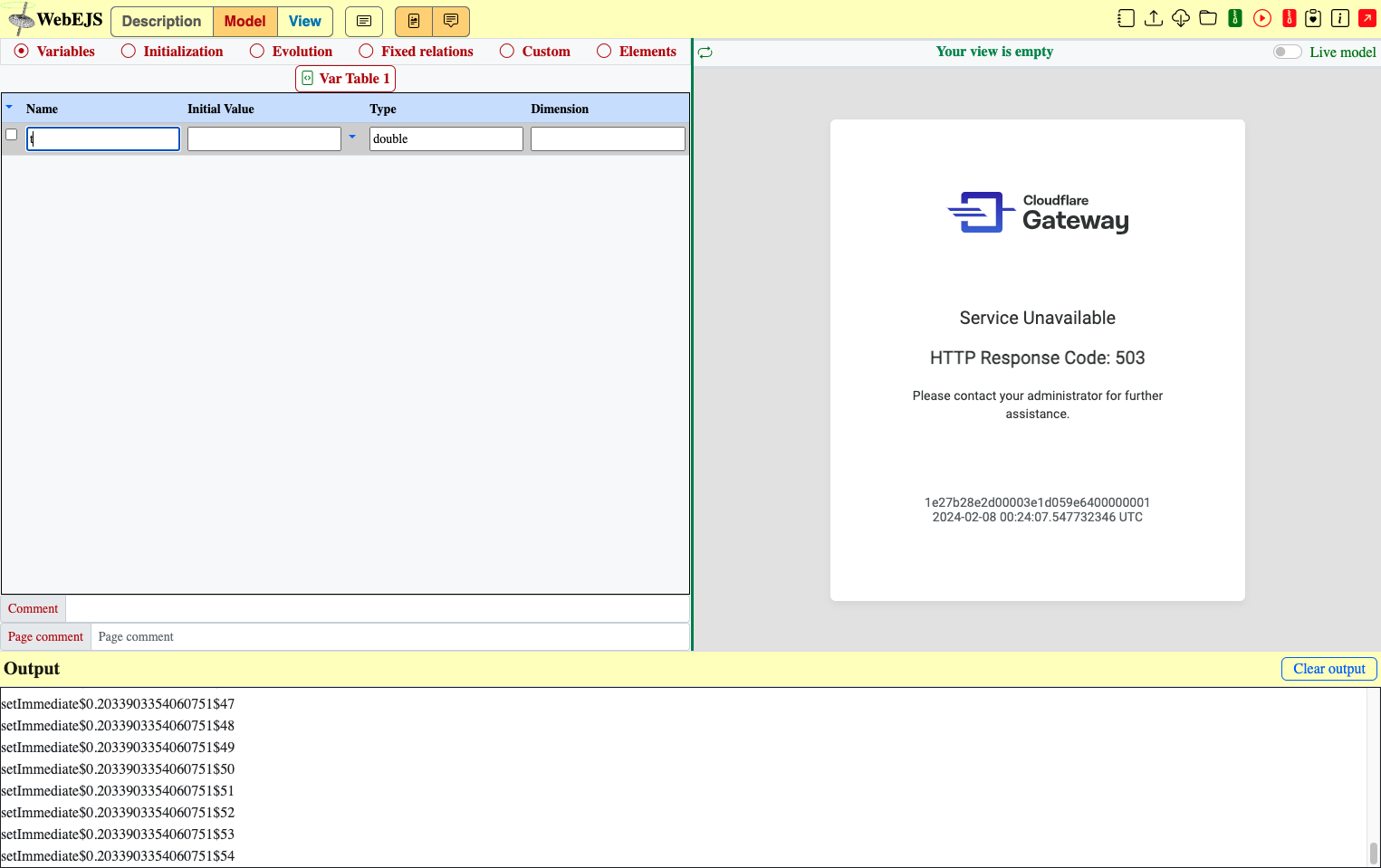
Task: Click output line ending in $48
Action: point(118,725)
